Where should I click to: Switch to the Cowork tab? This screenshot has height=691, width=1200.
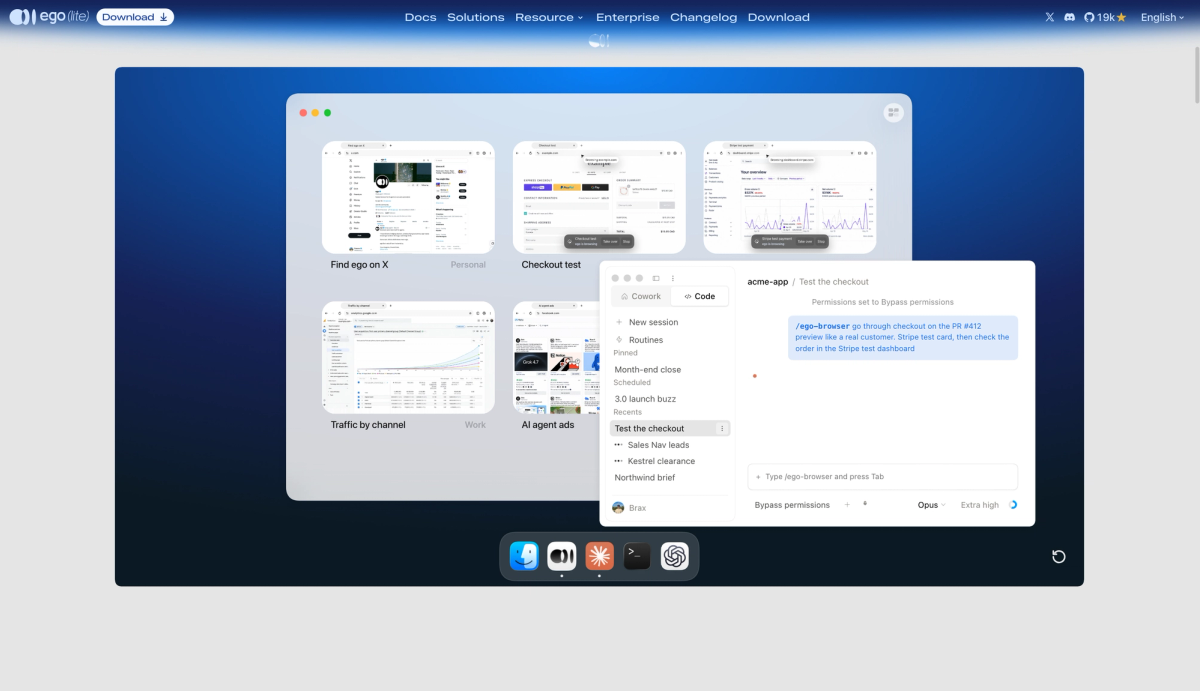coord(641,296)
